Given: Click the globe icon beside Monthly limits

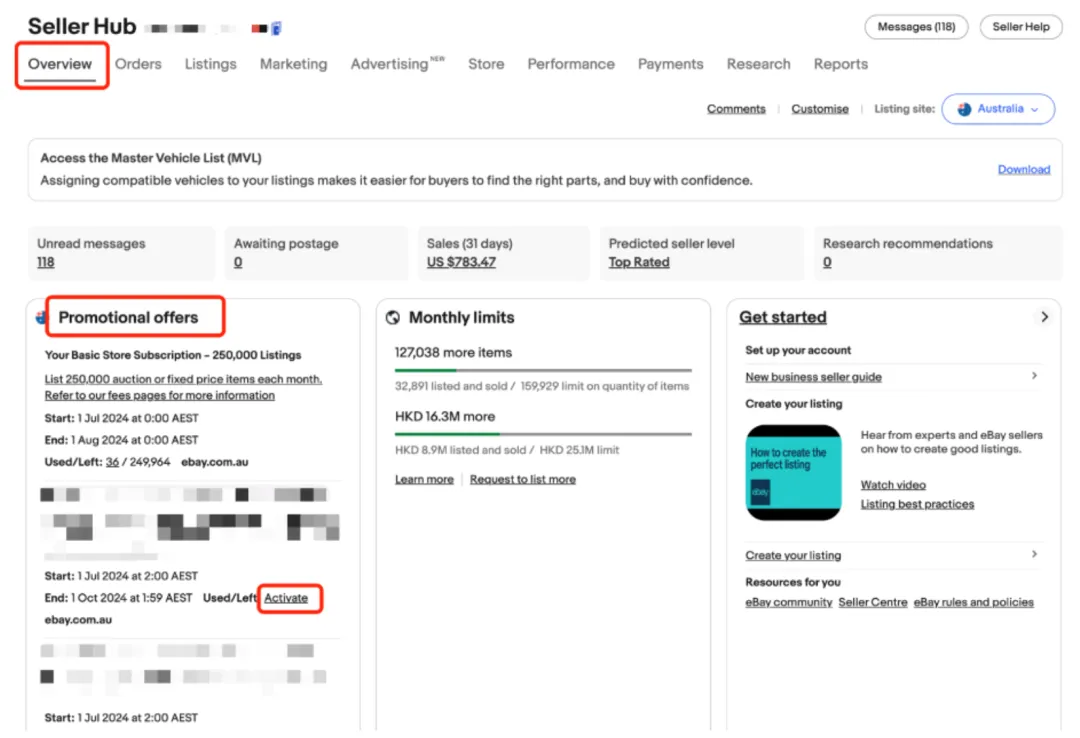Looking at the screenshot, I should click(393, 317).
